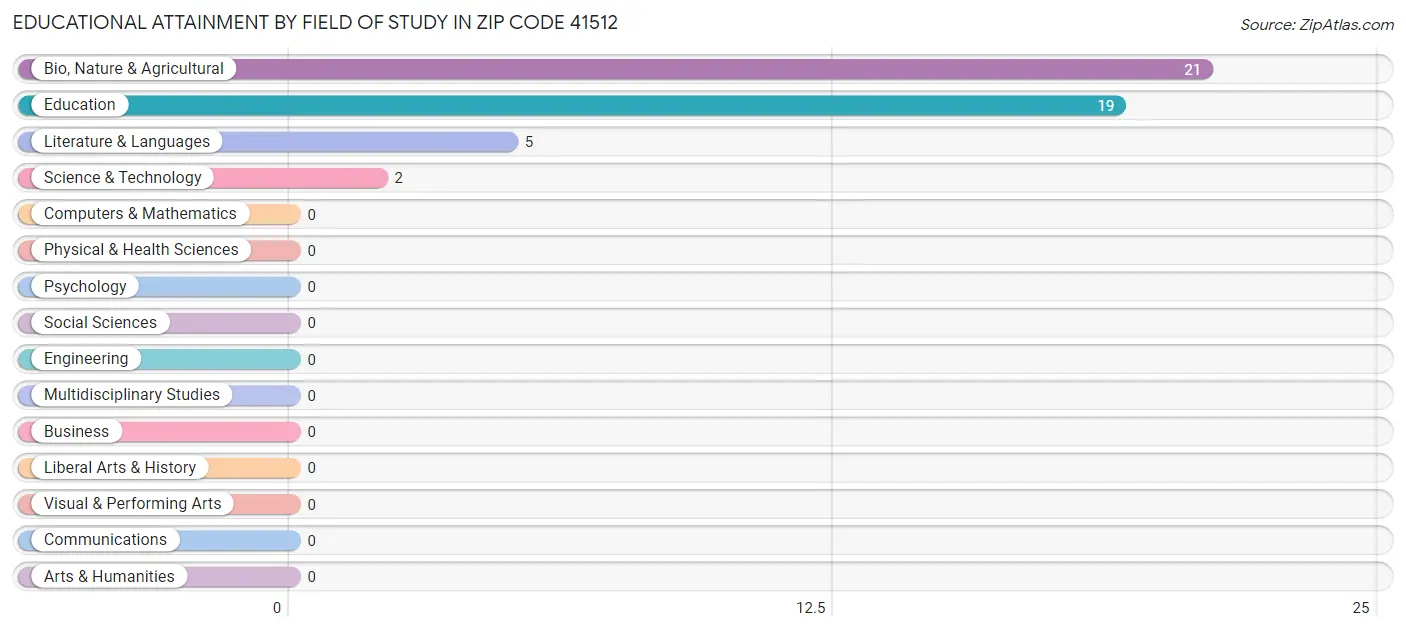The width and height of the screenshot is (1406, 631).
Task: Click the value 0 beside Liberal Arts & History
Action: (x=312, y=468)
